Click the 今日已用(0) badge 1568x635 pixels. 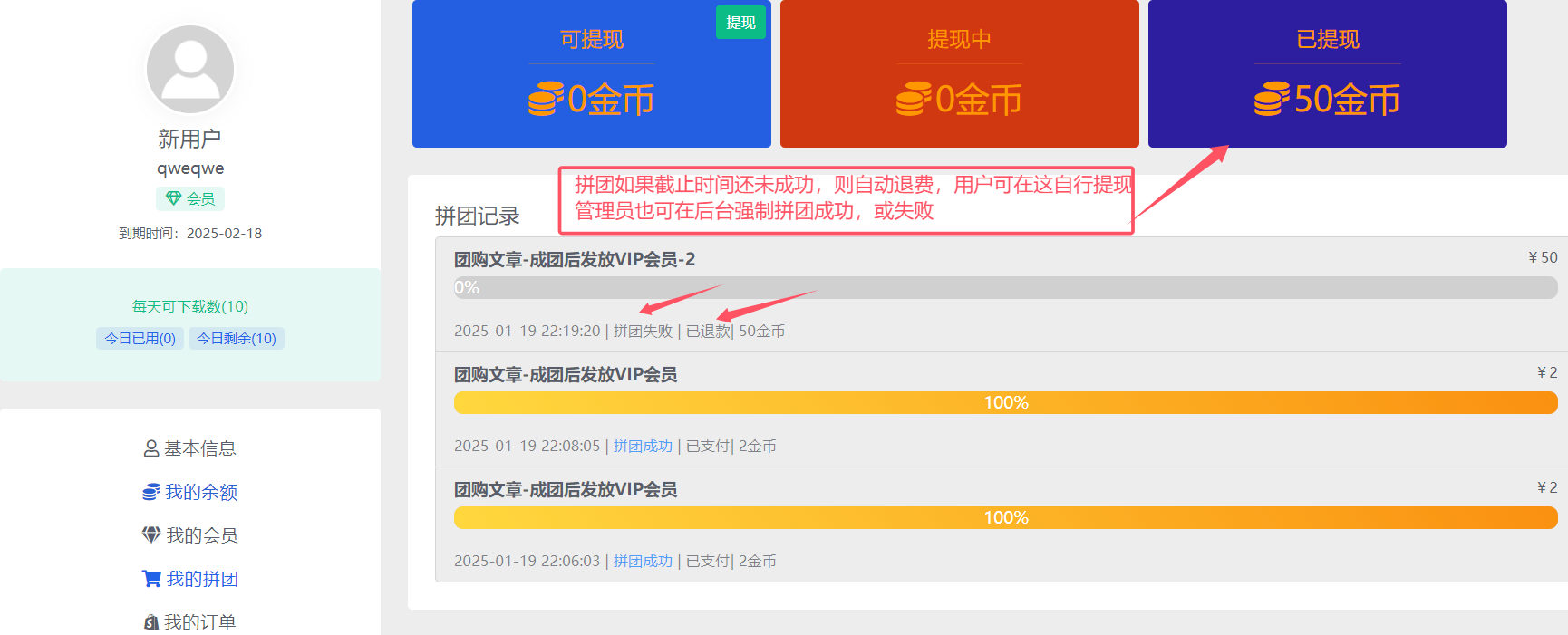coord(140,339)
